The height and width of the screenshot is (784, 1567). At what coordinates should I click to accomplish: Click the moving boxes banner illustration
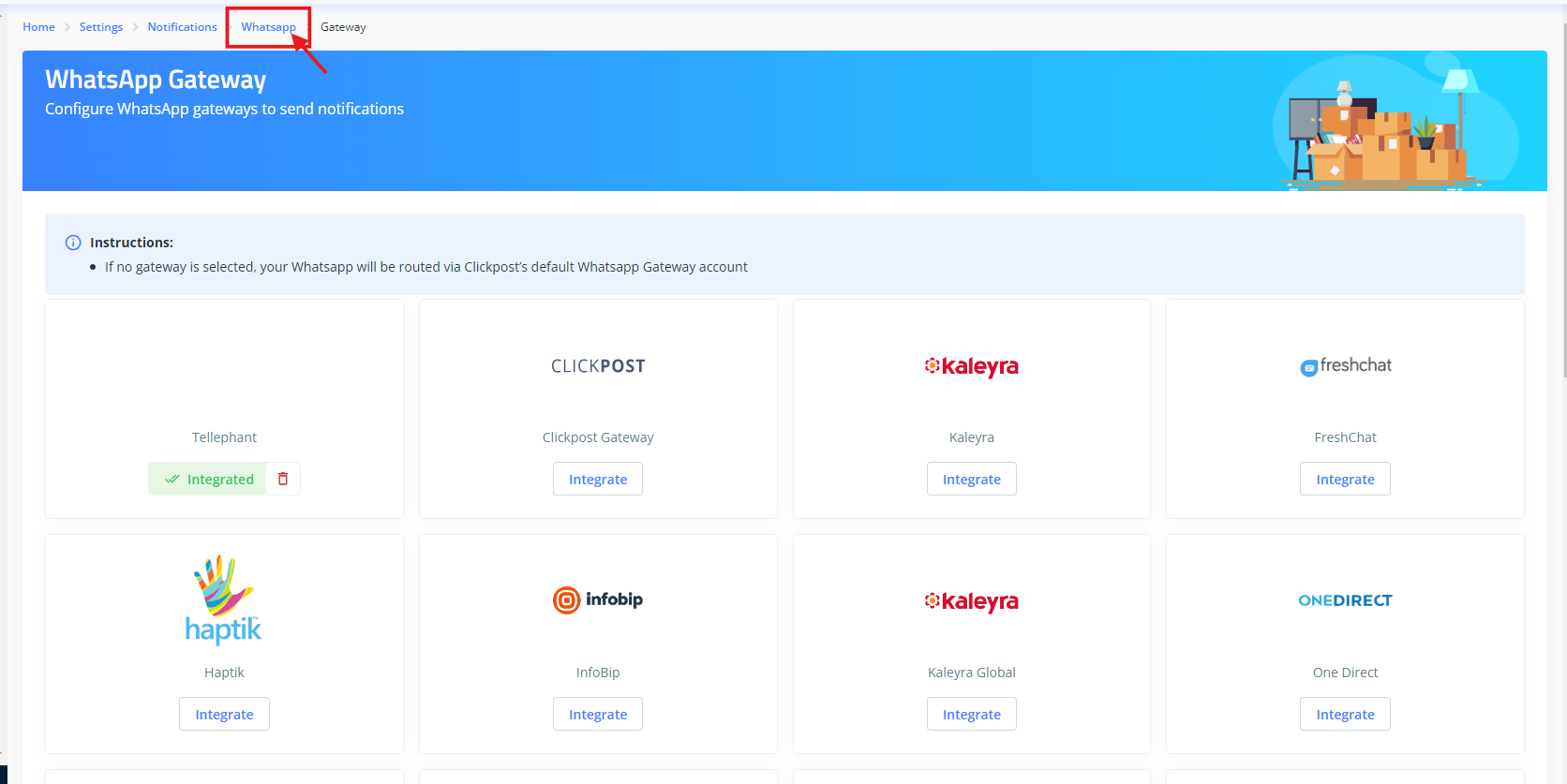pos(1396,122)
